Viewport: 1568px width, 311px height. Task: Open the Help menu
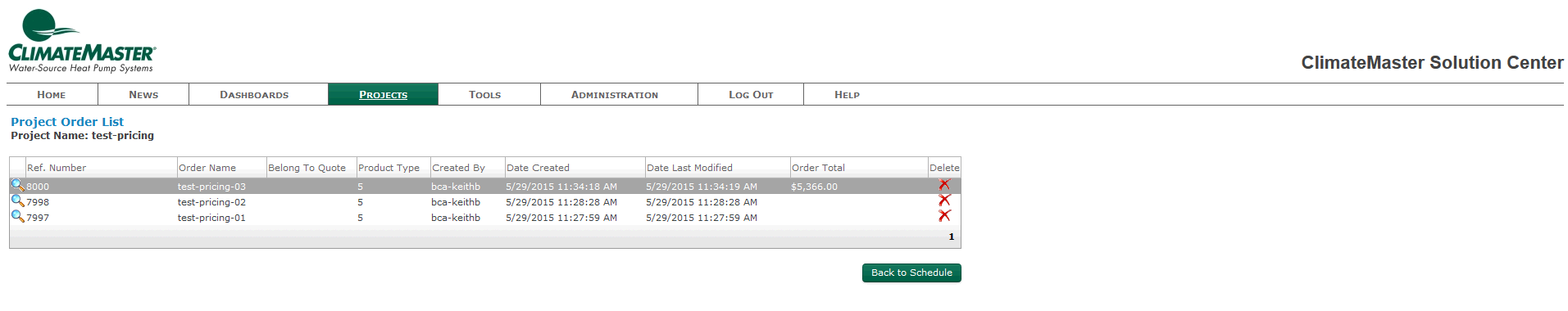click(847, 94)
